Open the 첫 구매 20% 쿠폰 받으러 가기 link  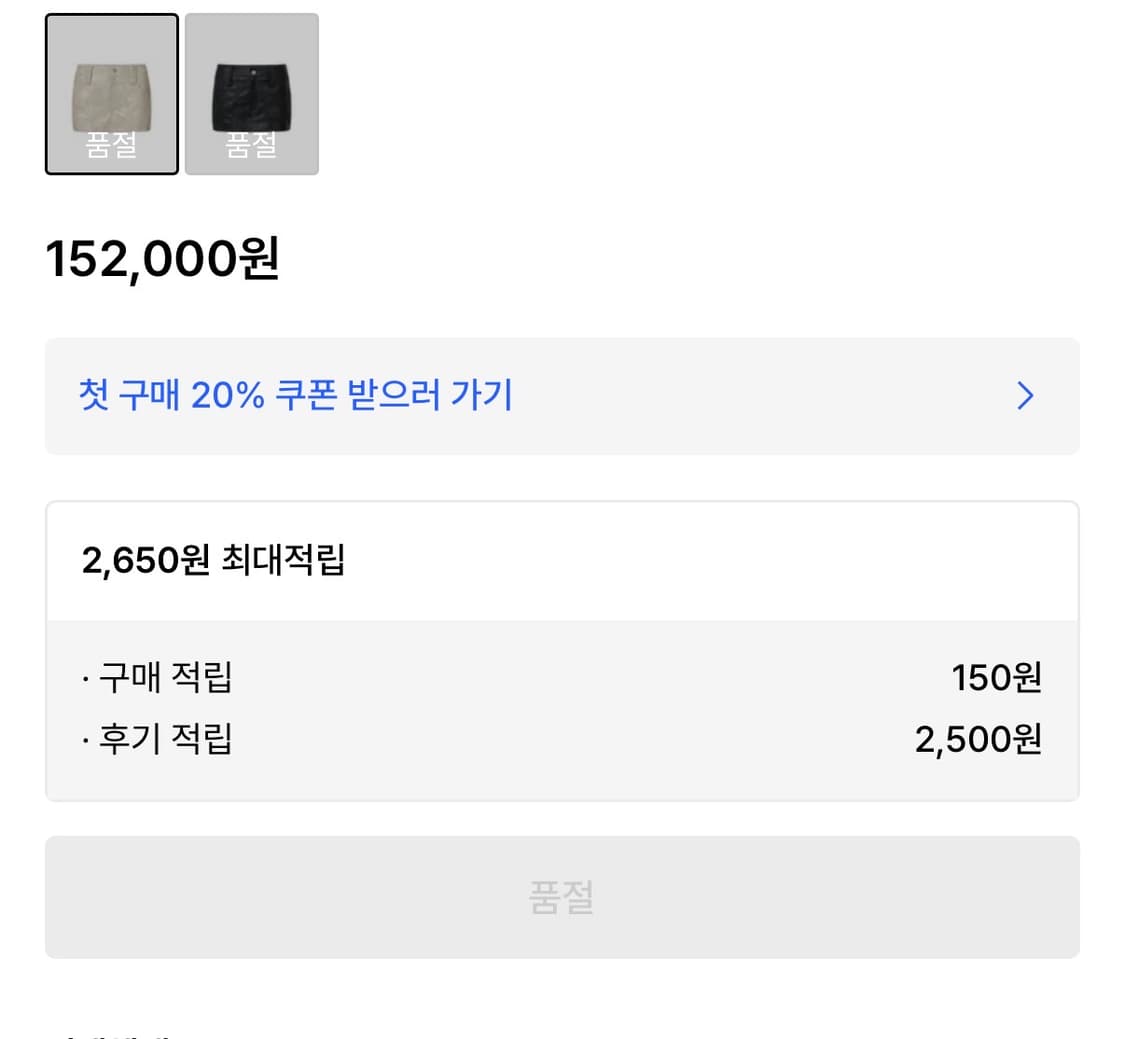[296, 396]
